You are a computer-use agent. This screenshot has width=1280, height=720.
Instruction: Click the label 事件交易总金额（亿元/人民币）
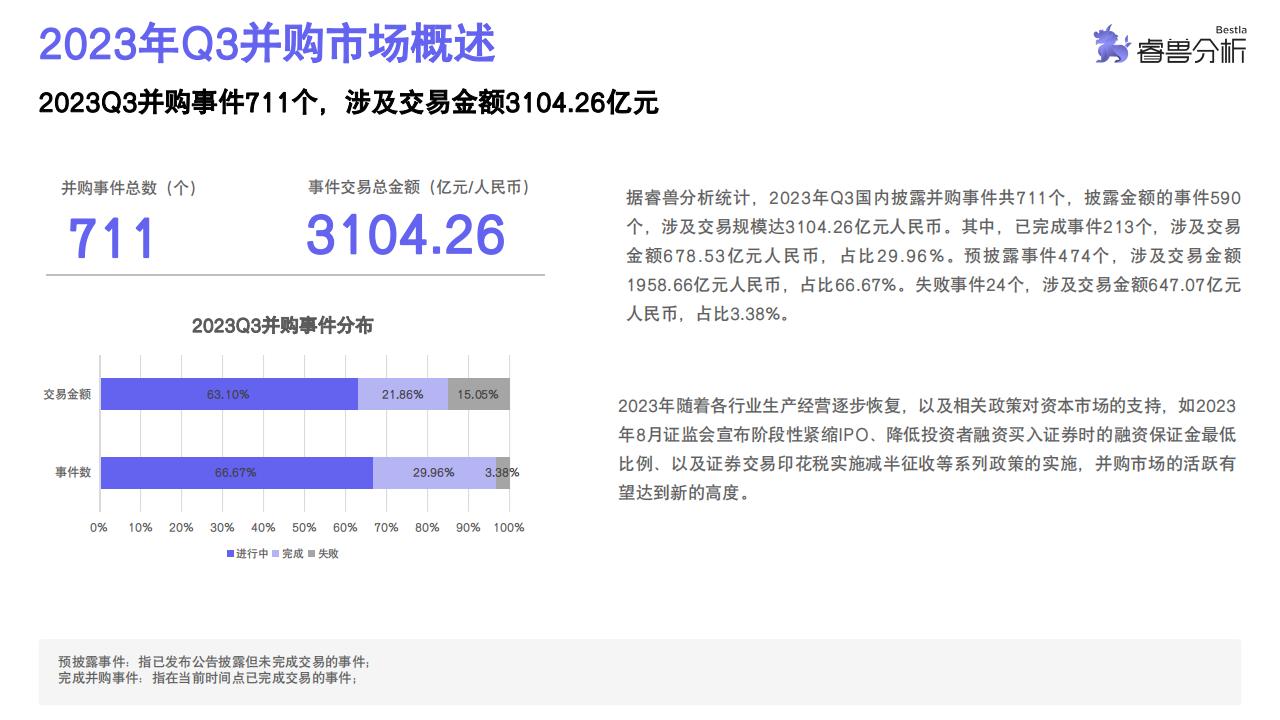pyautogui.click(x=419, y=187)
